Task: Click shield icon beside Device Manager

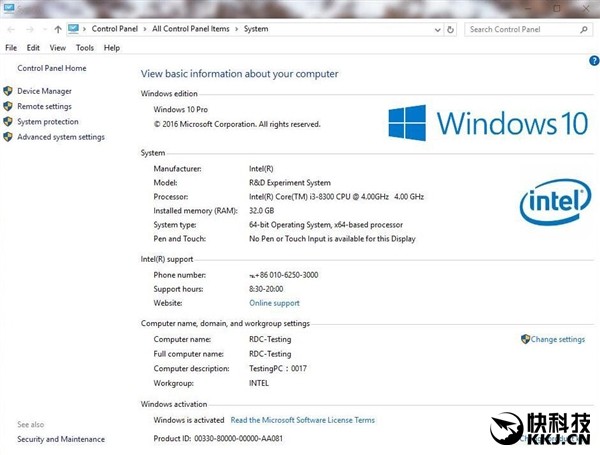Action: click(8, 91)
